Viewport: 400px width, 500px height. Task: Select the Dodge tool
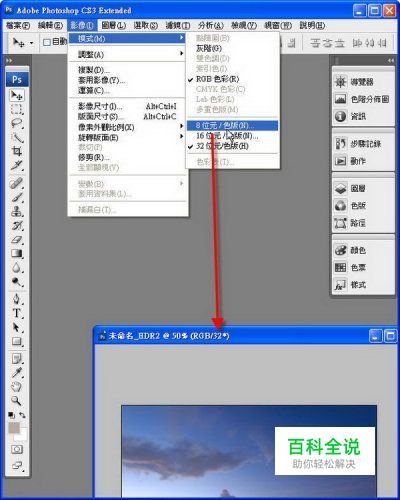[x=17, y=282]
